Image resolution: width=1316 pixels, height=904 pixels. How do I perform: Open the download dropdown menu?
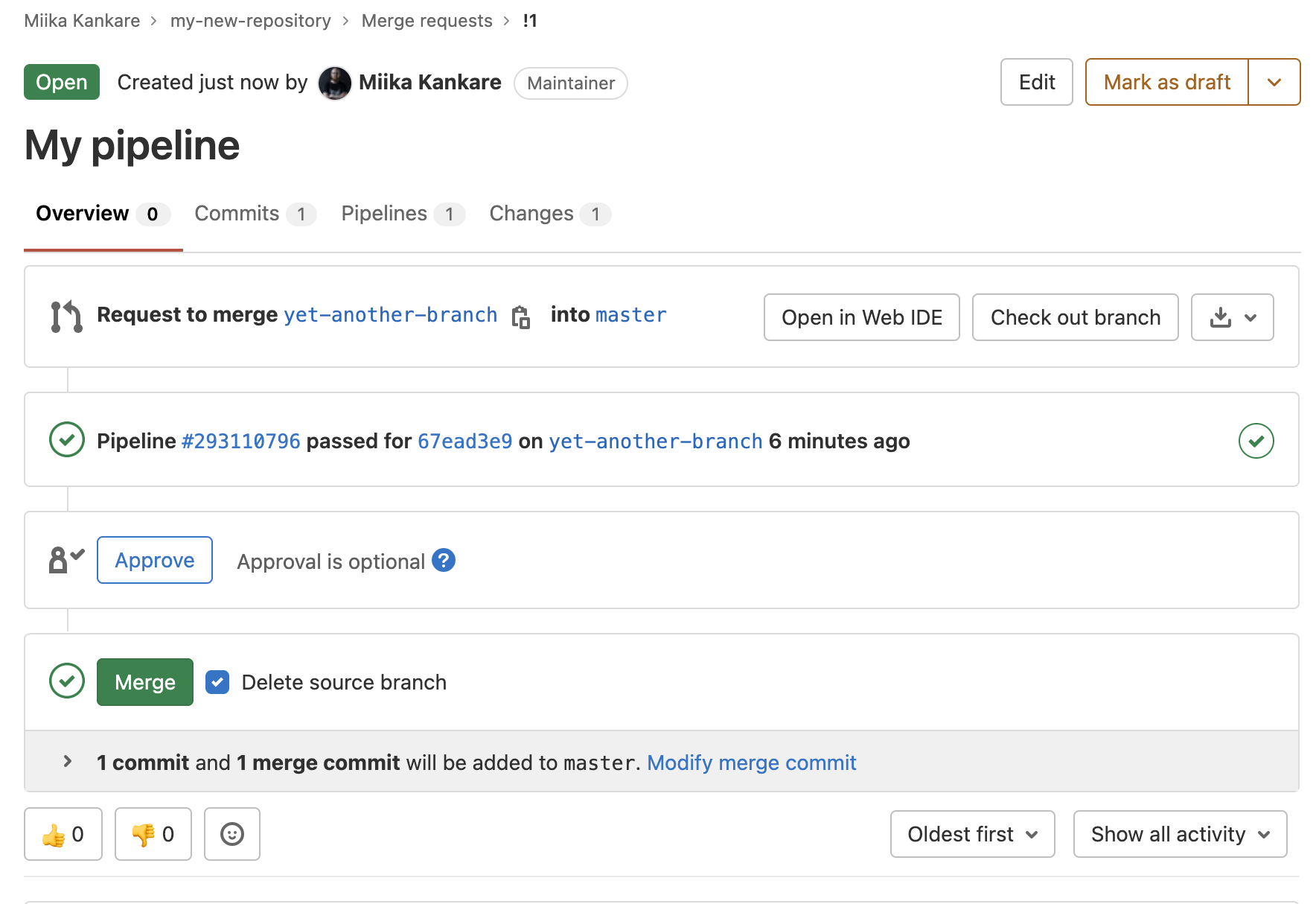1232,317
